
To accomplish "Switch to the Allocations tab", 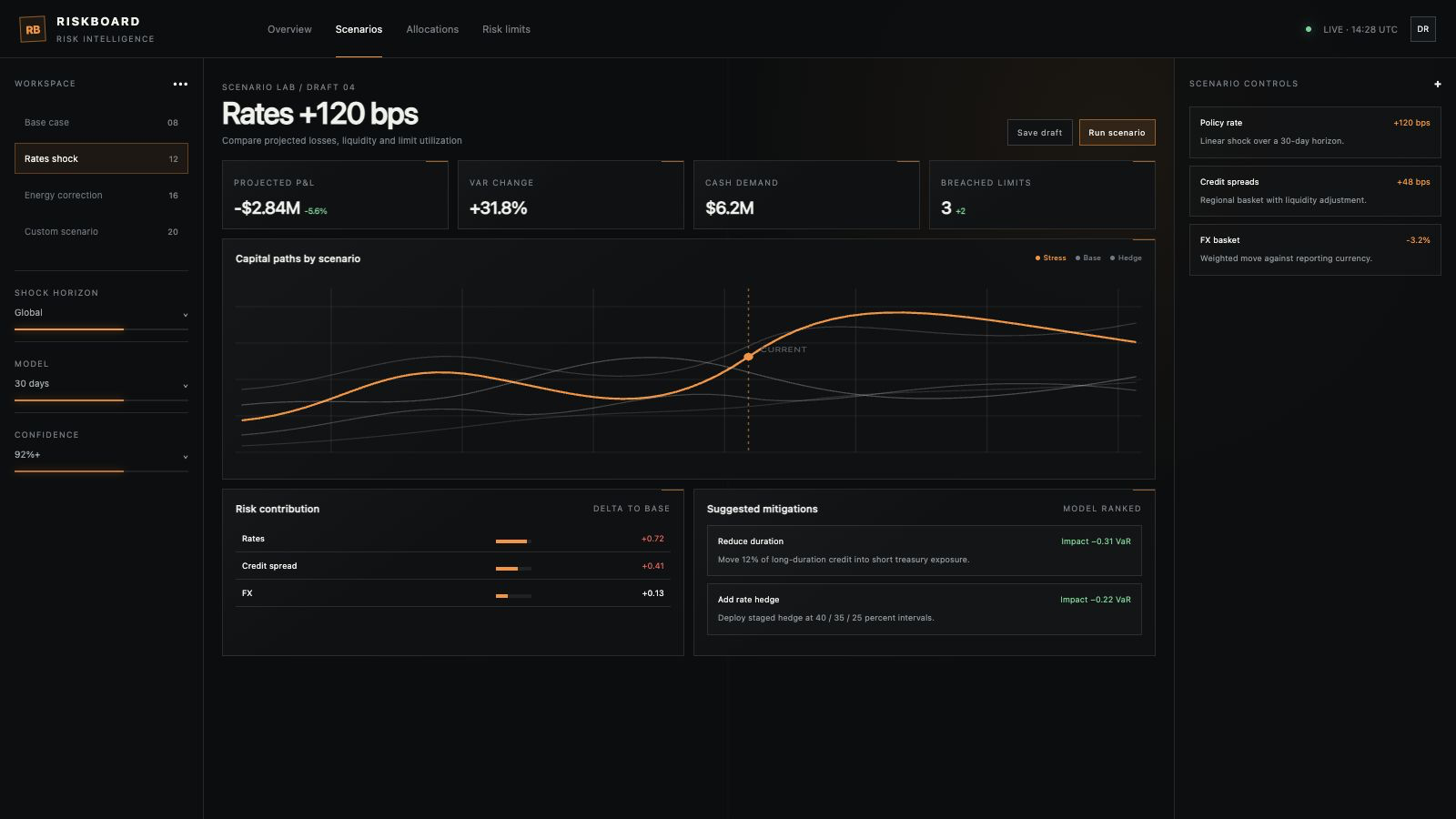I will point(432,29).
